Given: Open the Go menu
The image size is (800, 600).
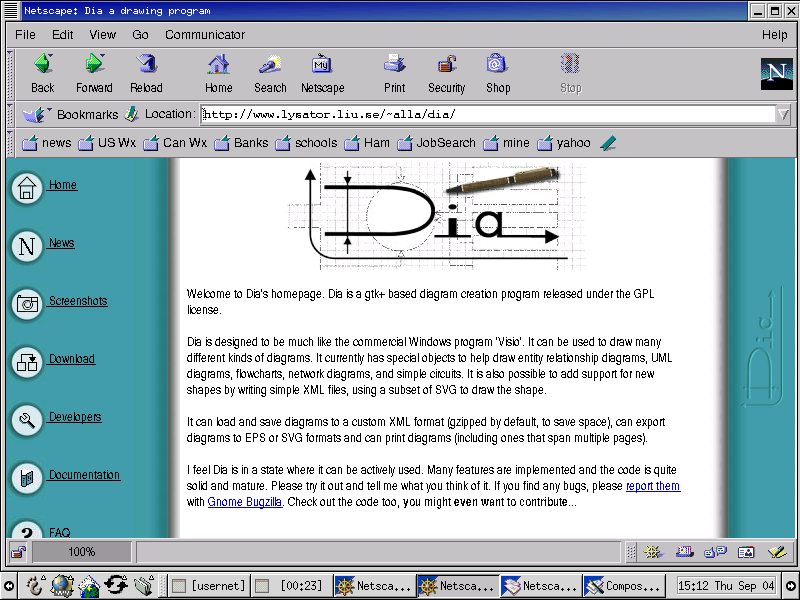Looking at the screenshot, I should [x=140, y=35].
